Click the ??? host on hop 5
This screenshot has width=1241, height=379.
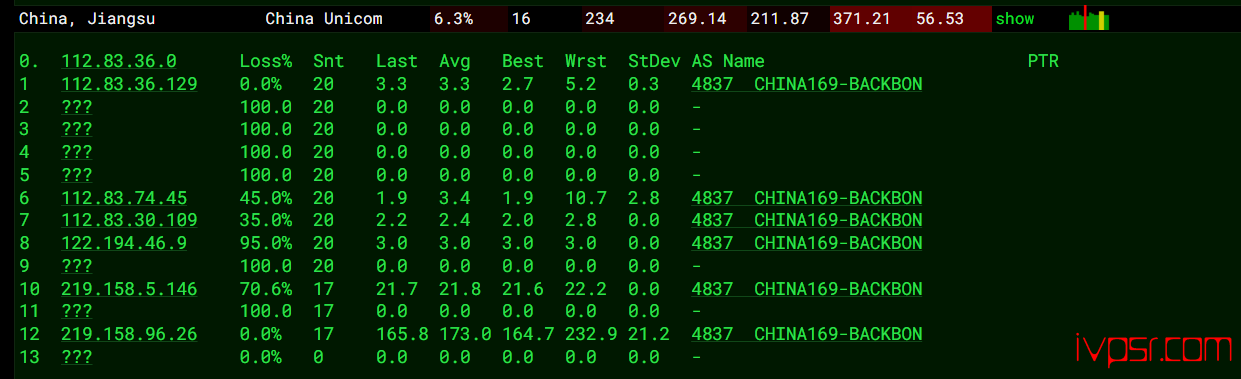[x=77, y=176]
